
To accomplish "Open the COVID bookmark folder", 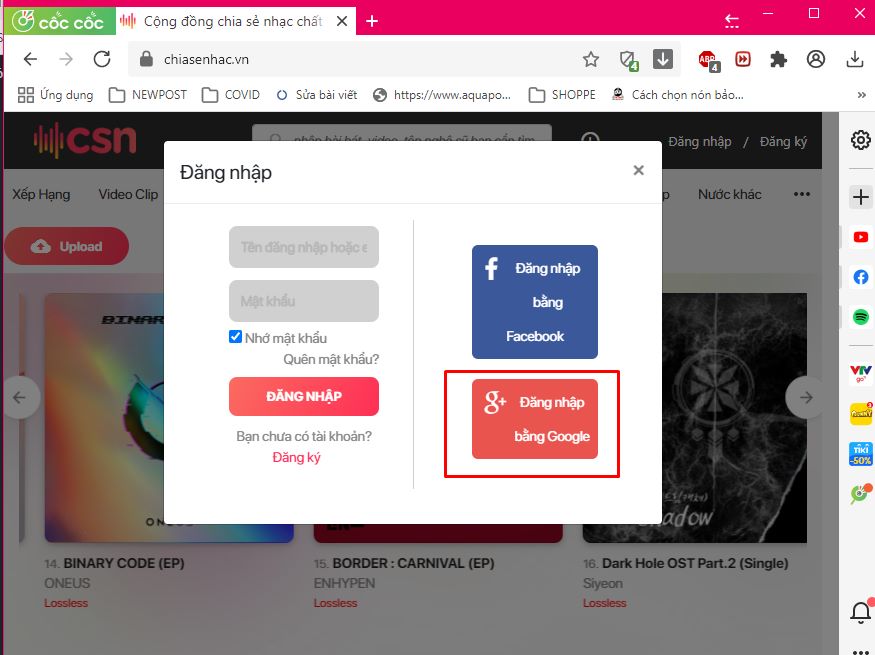I will click(x=230, y=95).
